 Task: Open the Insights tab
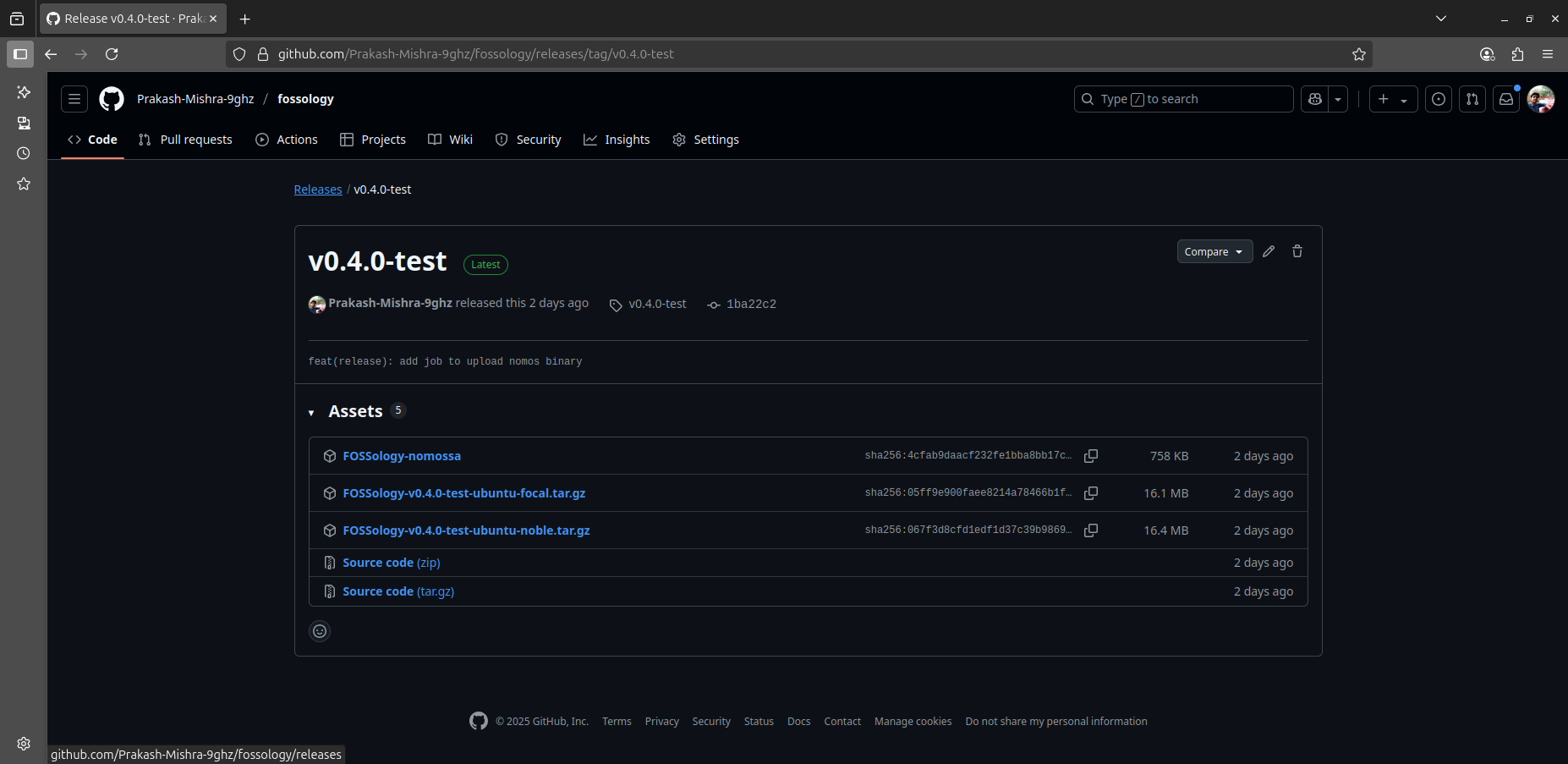pos(617,140)
